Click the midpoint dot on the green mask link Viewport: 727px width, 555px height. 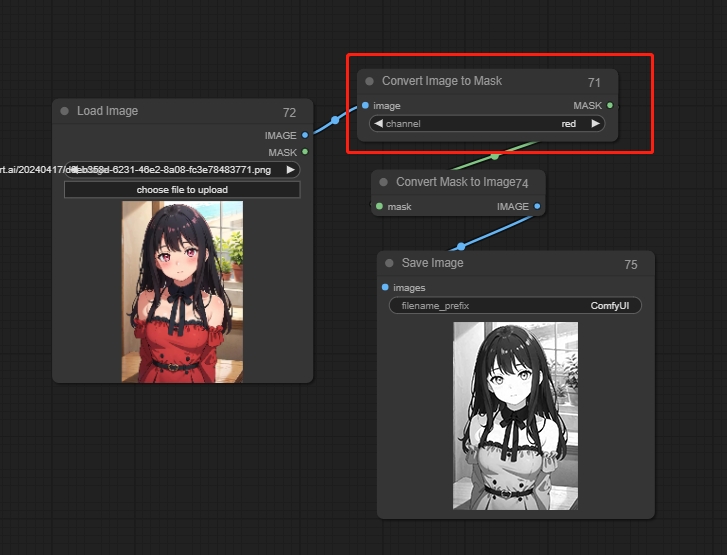point(495,156)
